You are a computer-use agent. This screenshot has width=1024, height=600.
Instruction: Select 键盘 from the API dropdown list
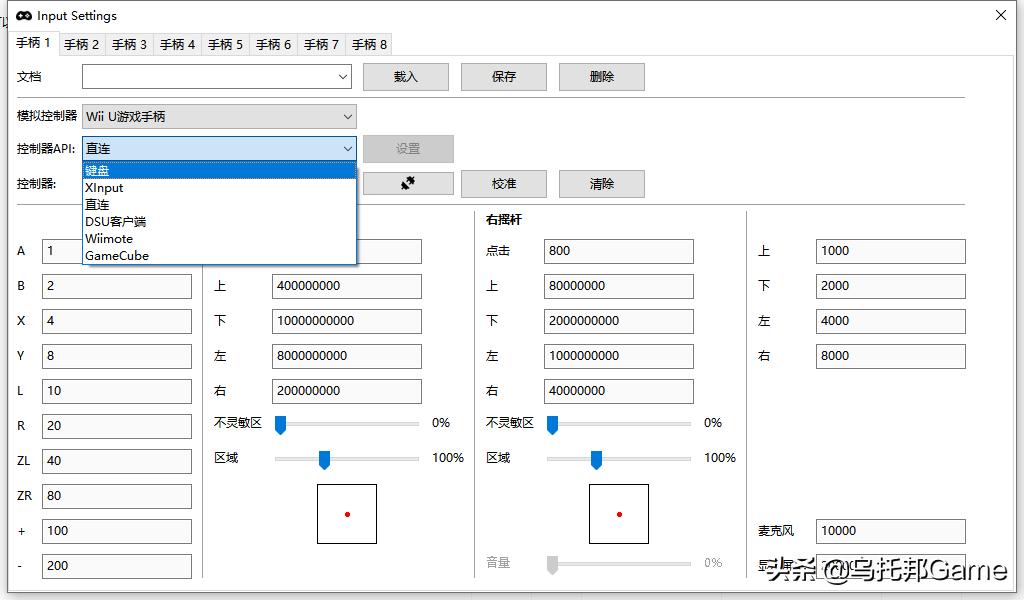click(219, 170)
